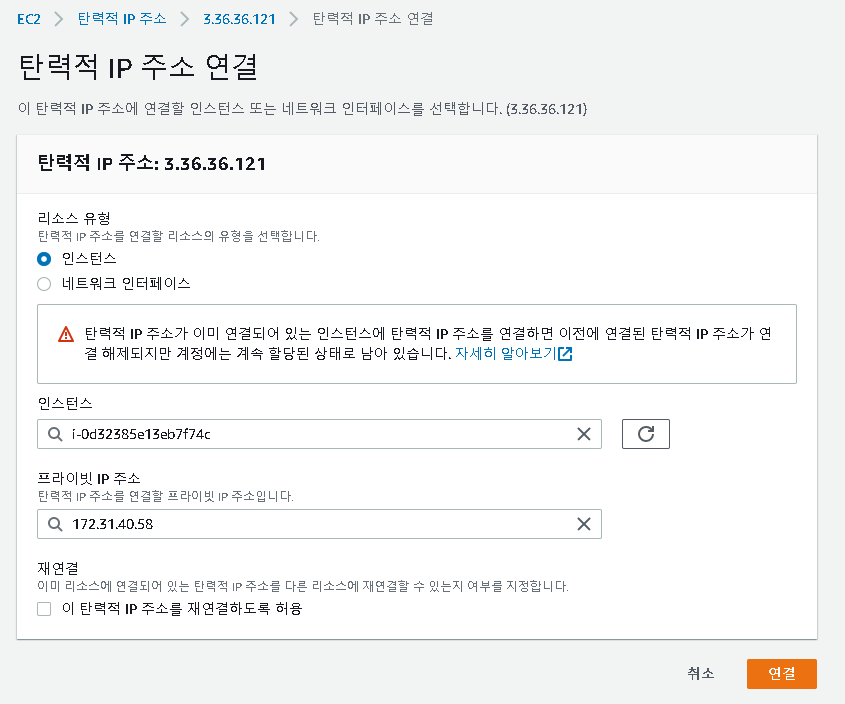The width and height of the screenshot is (845, 704).
Task: Open the 자세히 알아보기 link
Action: tap(514, 354)
